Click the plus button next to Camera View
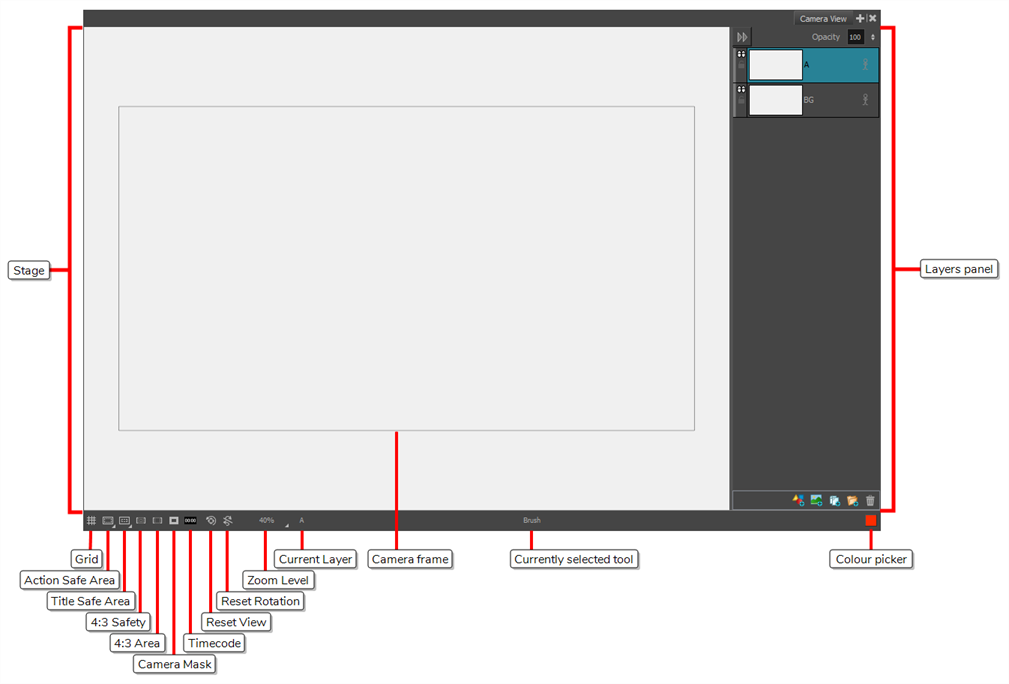Image resolution: width=1009 pixels, height=684 pixels. (x=860, y=18)
